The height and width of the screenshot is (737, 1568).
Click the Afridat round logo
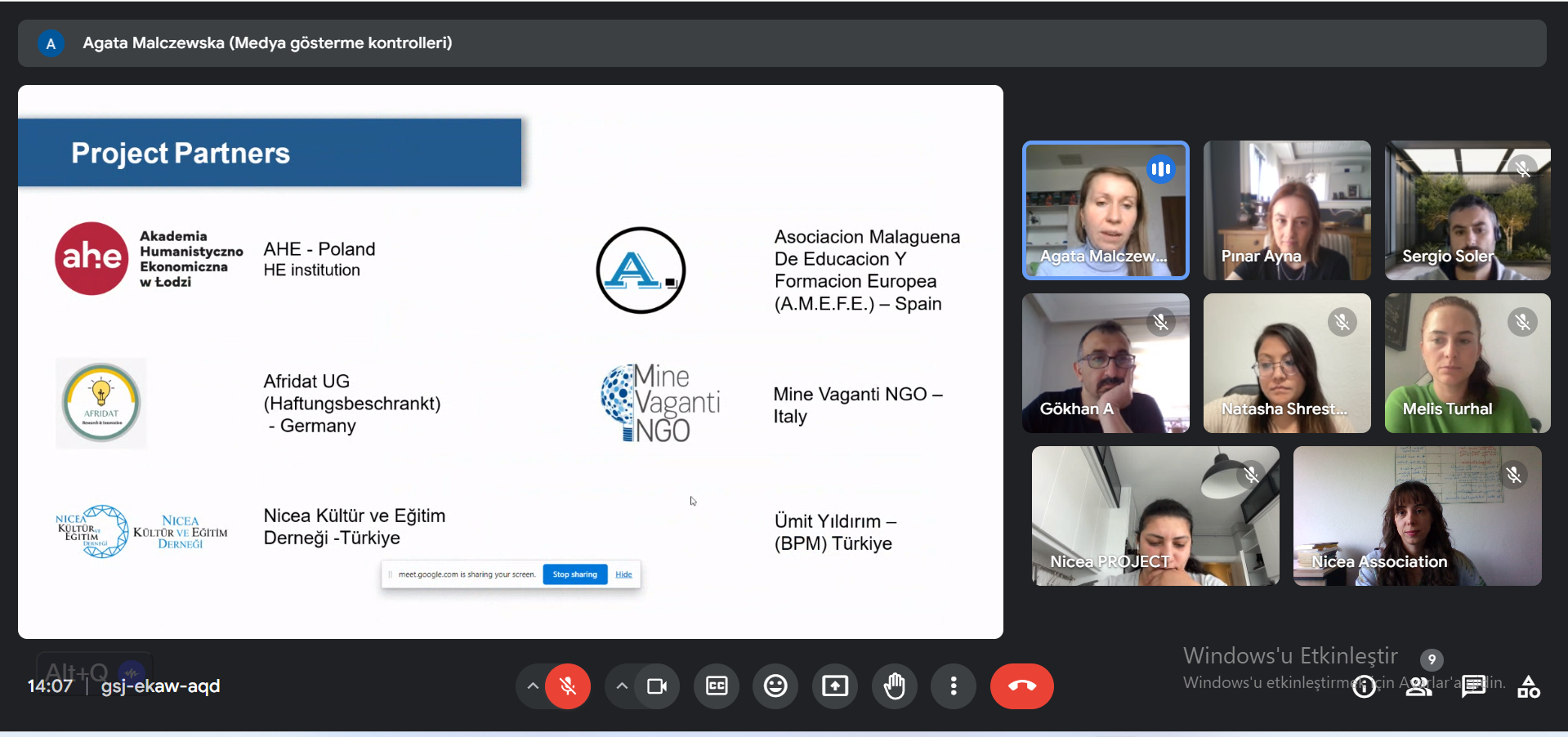(x=101, y=403)
